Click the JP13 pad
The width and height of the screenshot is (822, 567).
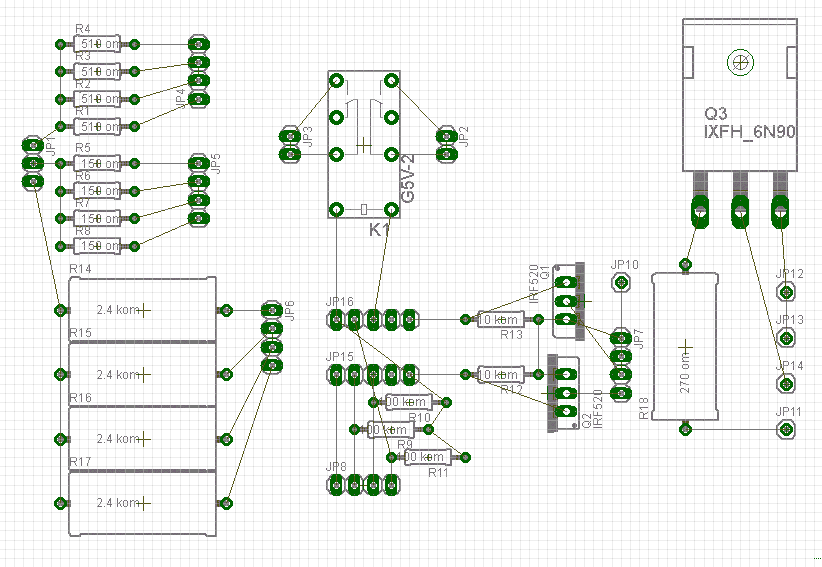click(786, 338)
